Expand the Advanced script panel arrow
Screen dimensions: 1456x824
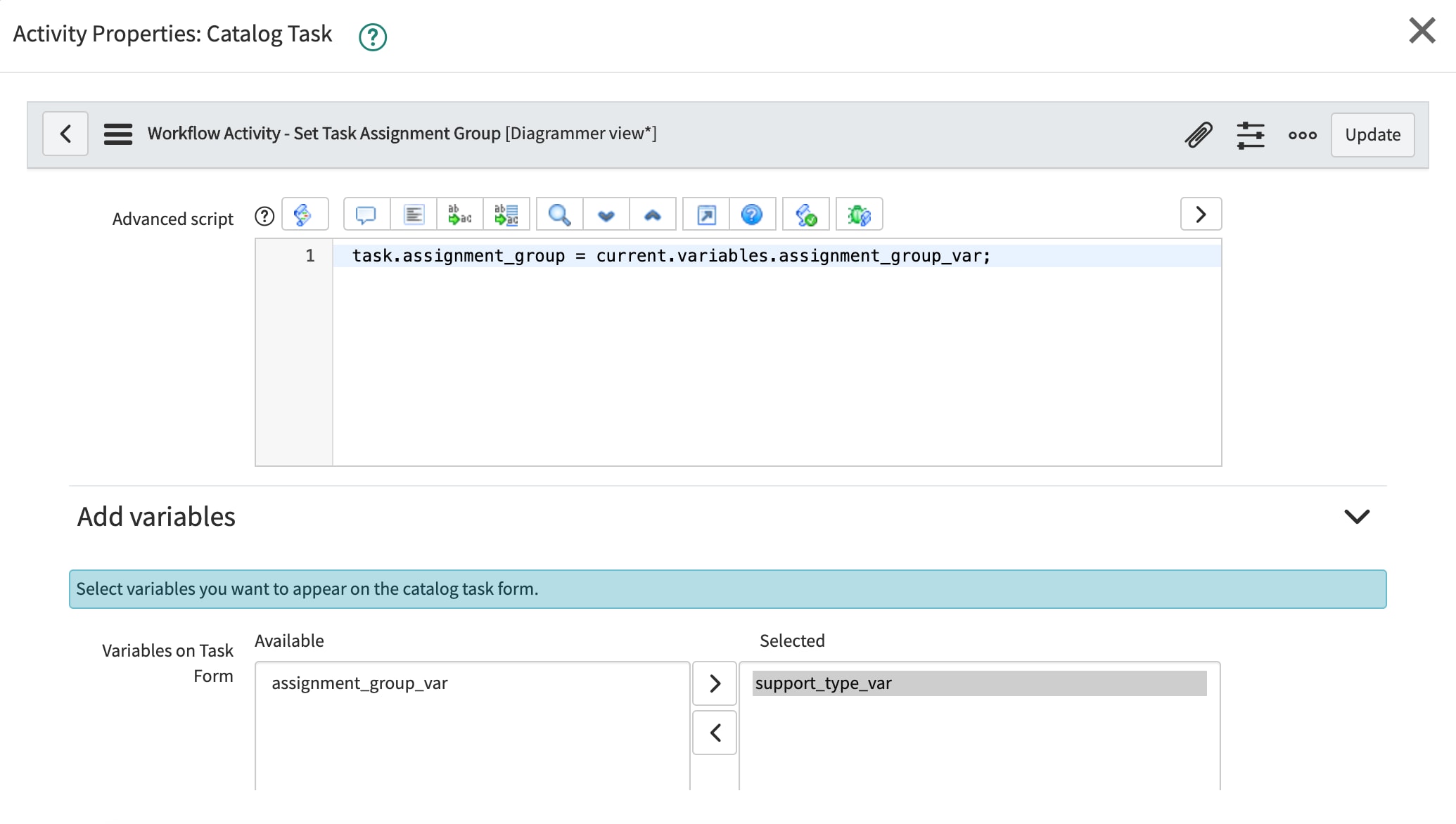1200,214
